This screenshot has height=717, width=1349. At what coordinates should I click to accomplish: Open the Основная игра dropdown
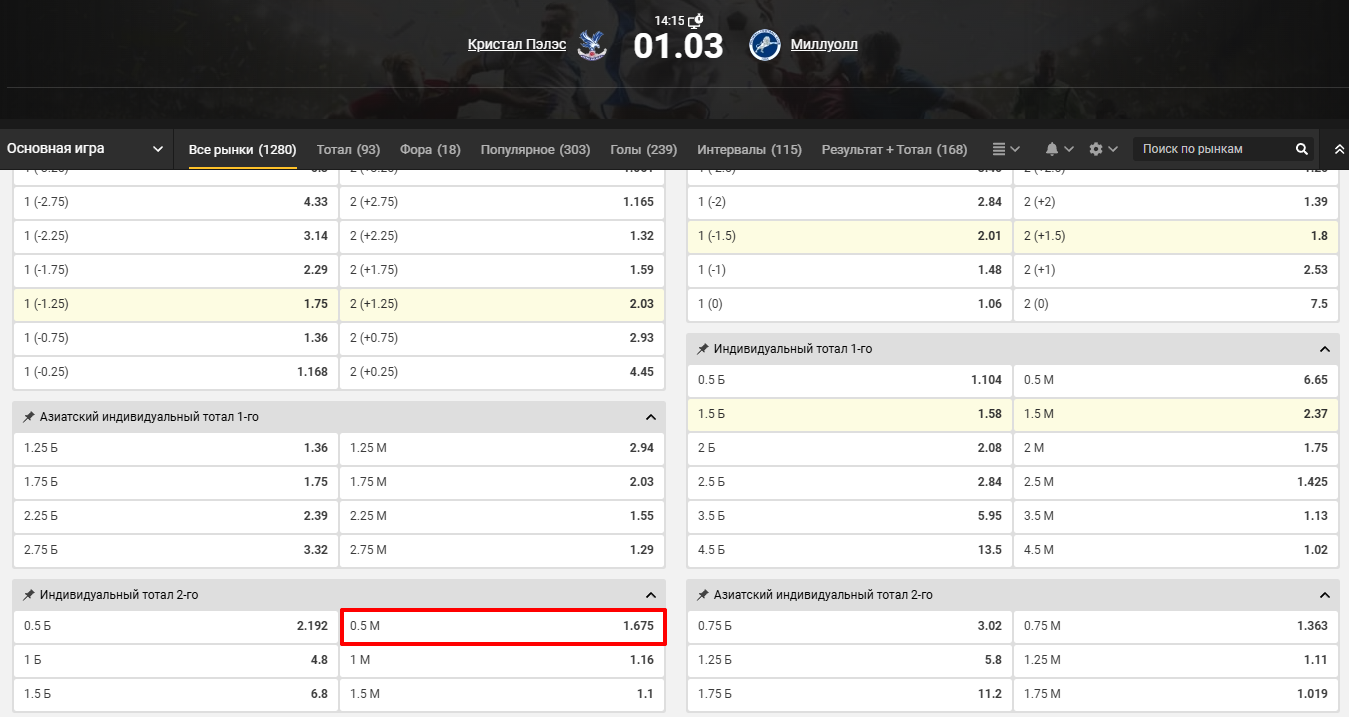point(86,149)
